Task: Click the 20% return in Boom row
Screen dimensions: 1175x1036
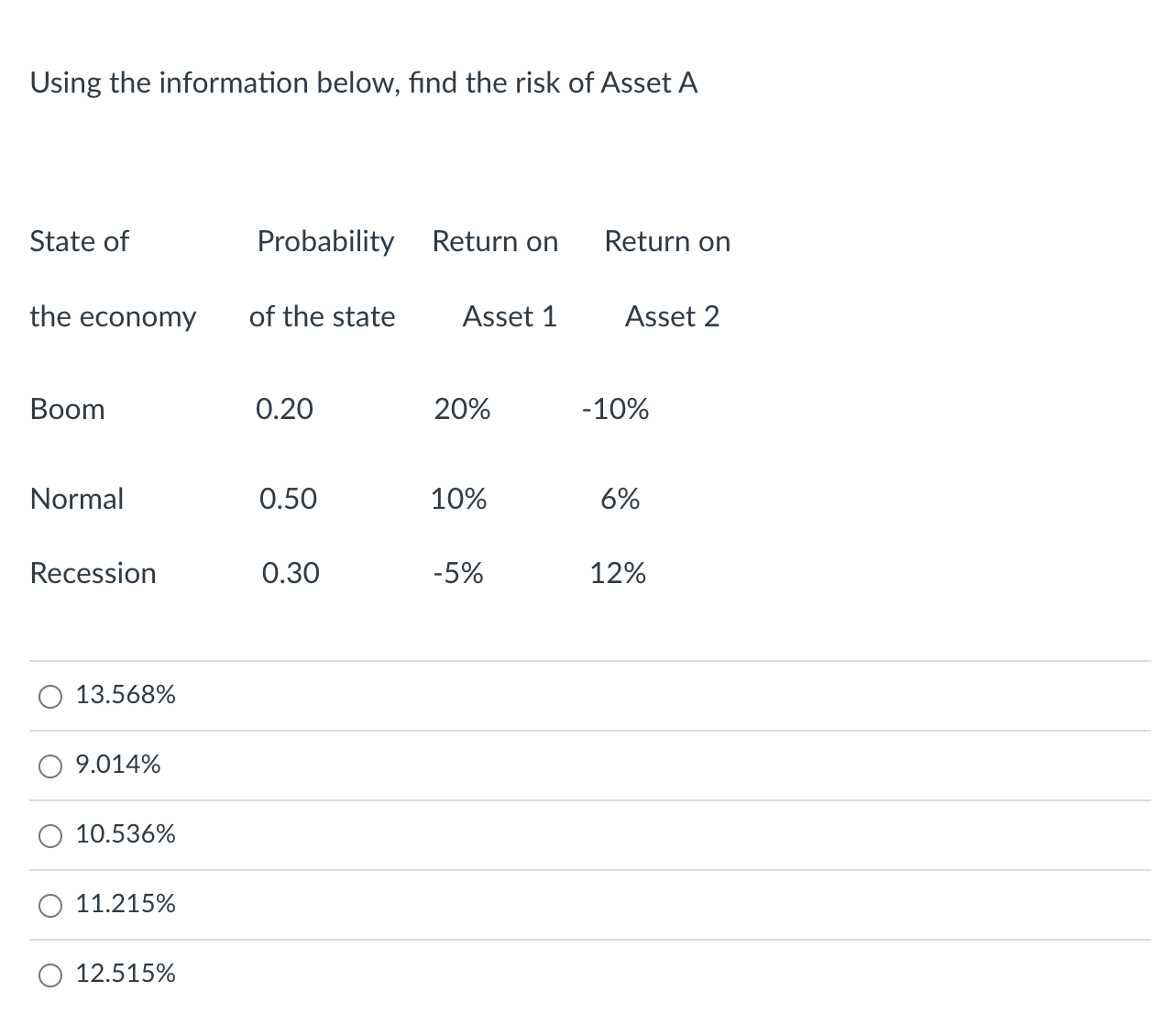Action: (x=462, y=409)
